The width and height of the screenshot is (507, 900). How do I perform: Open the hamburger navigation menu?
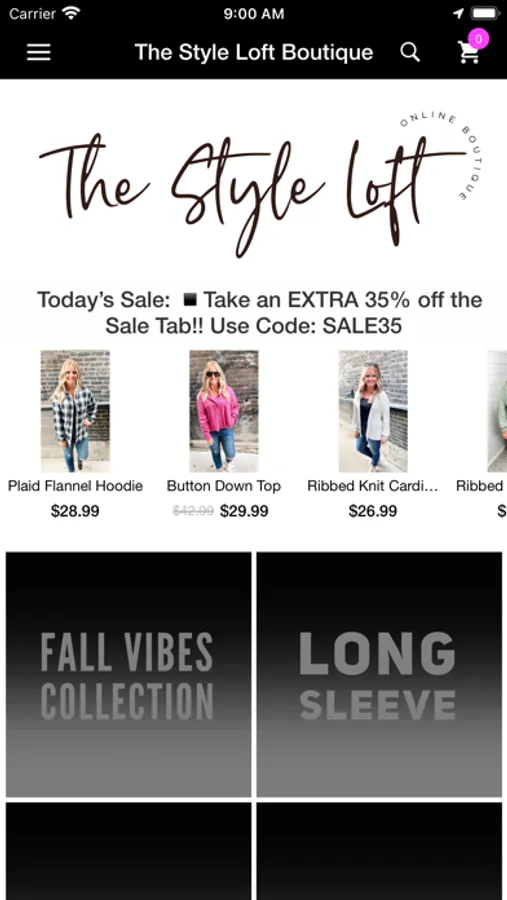click(38, 52)
